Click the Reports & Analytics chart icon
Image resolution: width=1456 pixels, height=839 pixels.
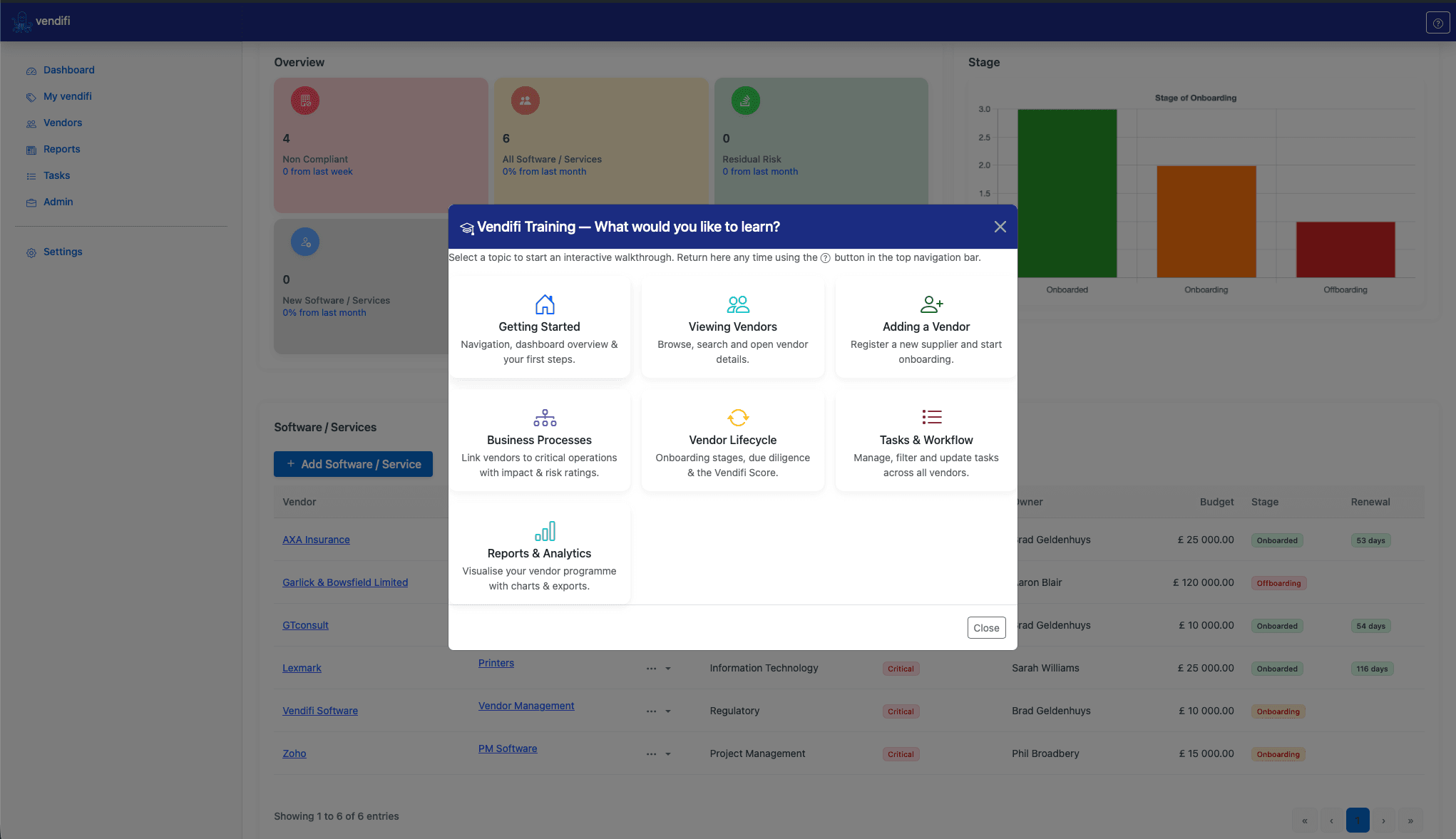(545, 531)
